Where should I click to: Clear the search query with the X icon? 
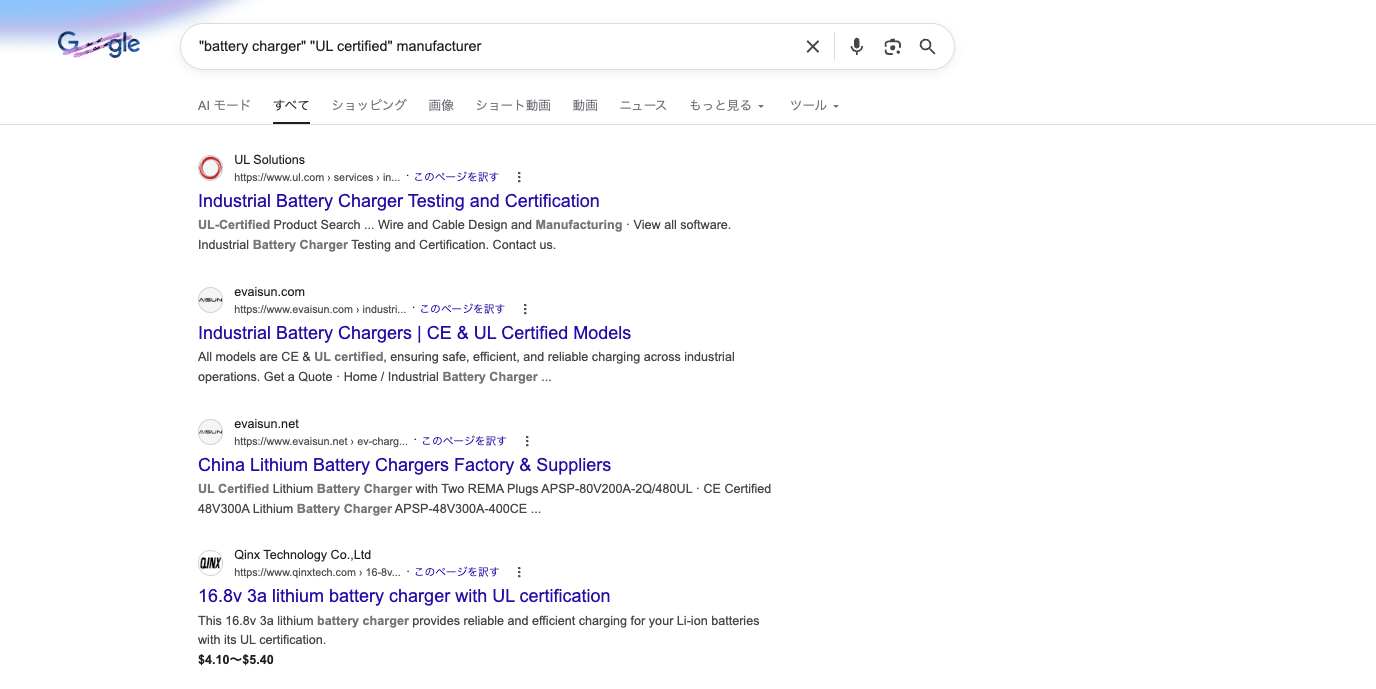coord(812,46)
